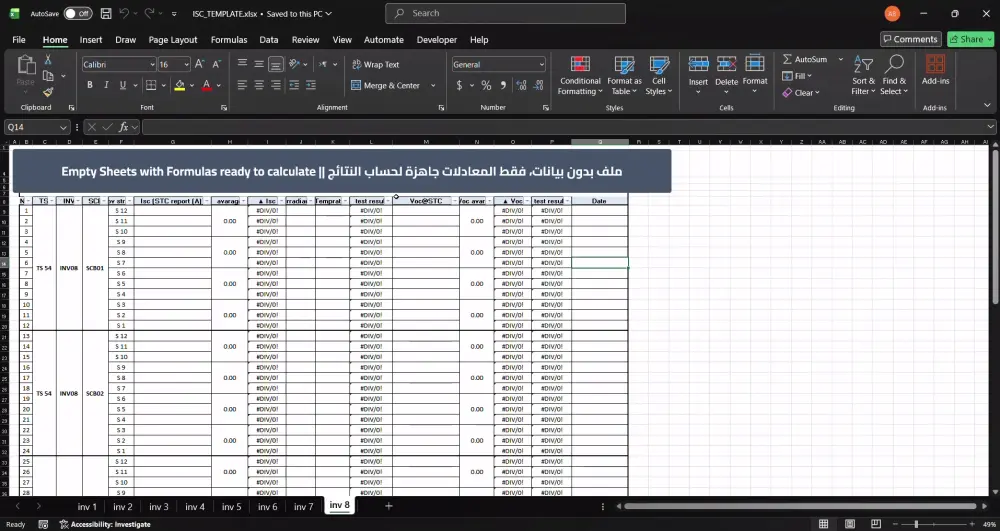Apply percent style format
Image resolution: width=1000 pixels, height=531 pixels.
(x=486, y=85)
